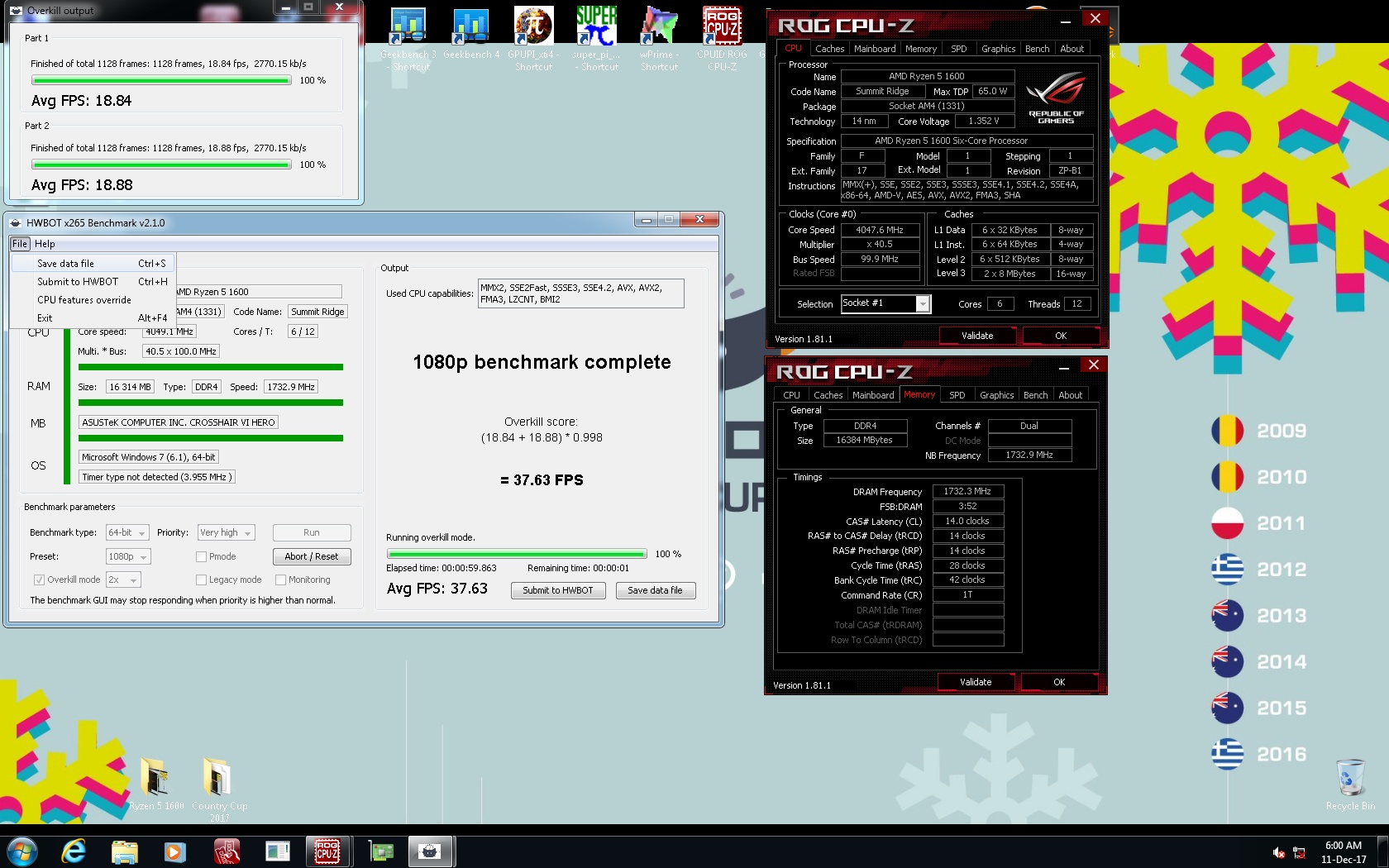The width and height of the screenshot is (1389, 868).
Task: Open the red card-game taskbar icon
Action: pos(227,851)
